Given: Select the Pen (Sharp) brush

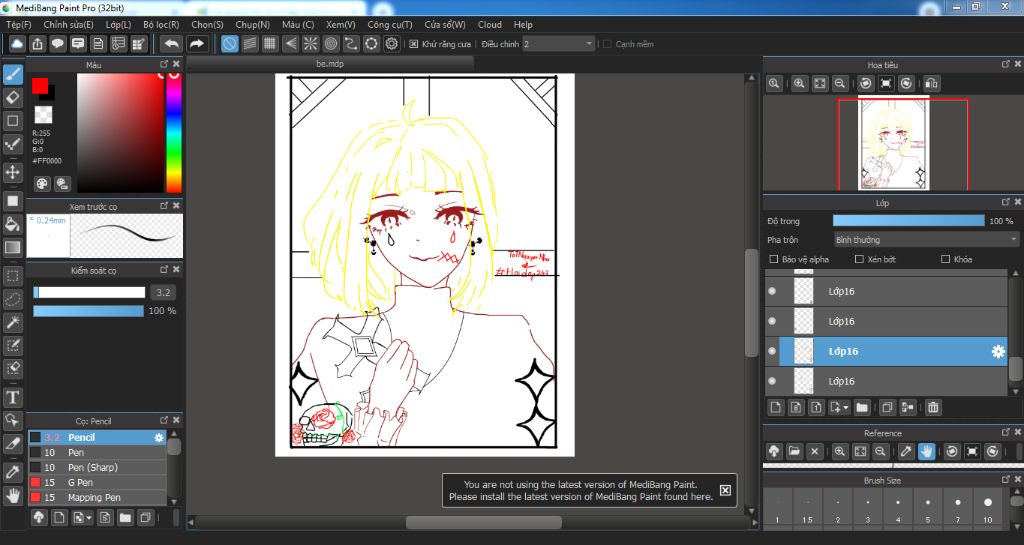Looking at the screenshot, I should (x=97, y=467).
